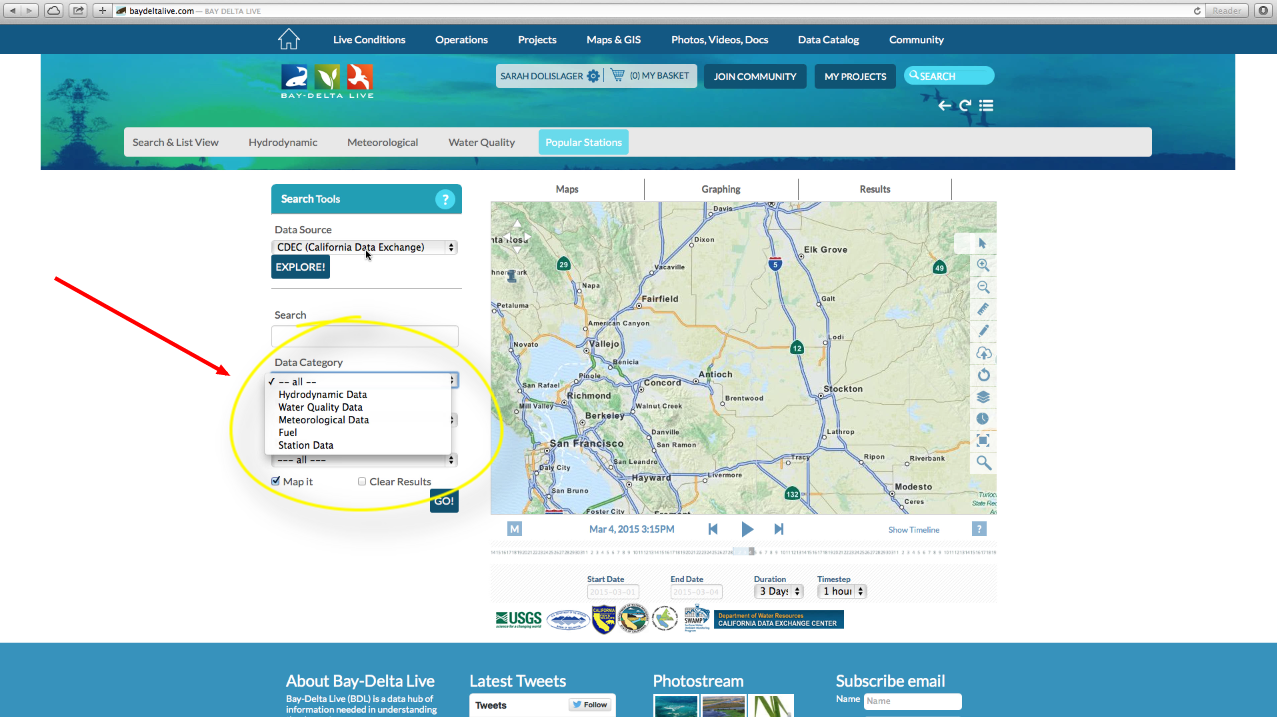Image resolution: width=1277 pixels, height=717 pixels.
Task: Open Data Catalog menu
Action: tap(828, 40)
